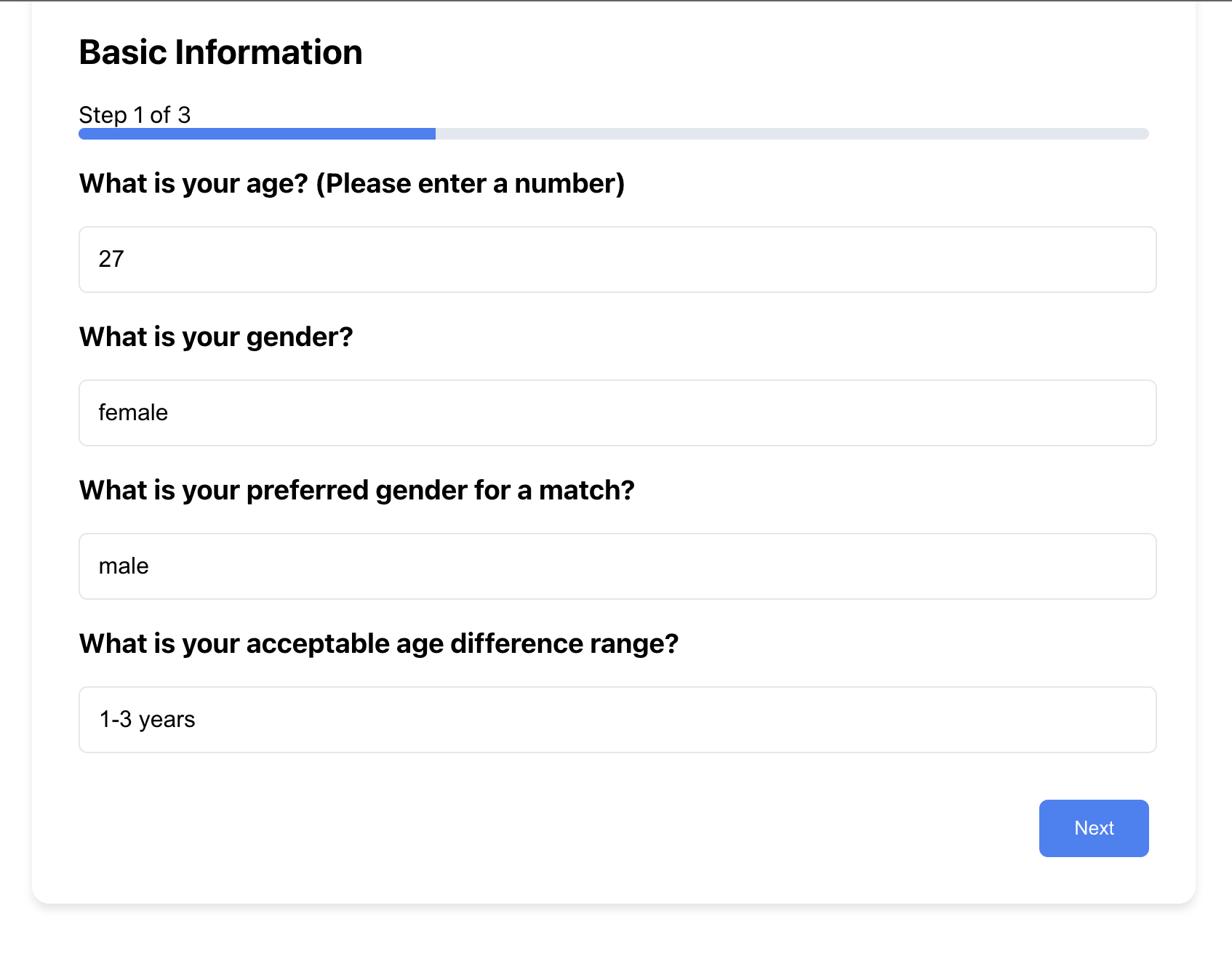
Task: Click the male value in preferred gender field
Action: point(124,566)
